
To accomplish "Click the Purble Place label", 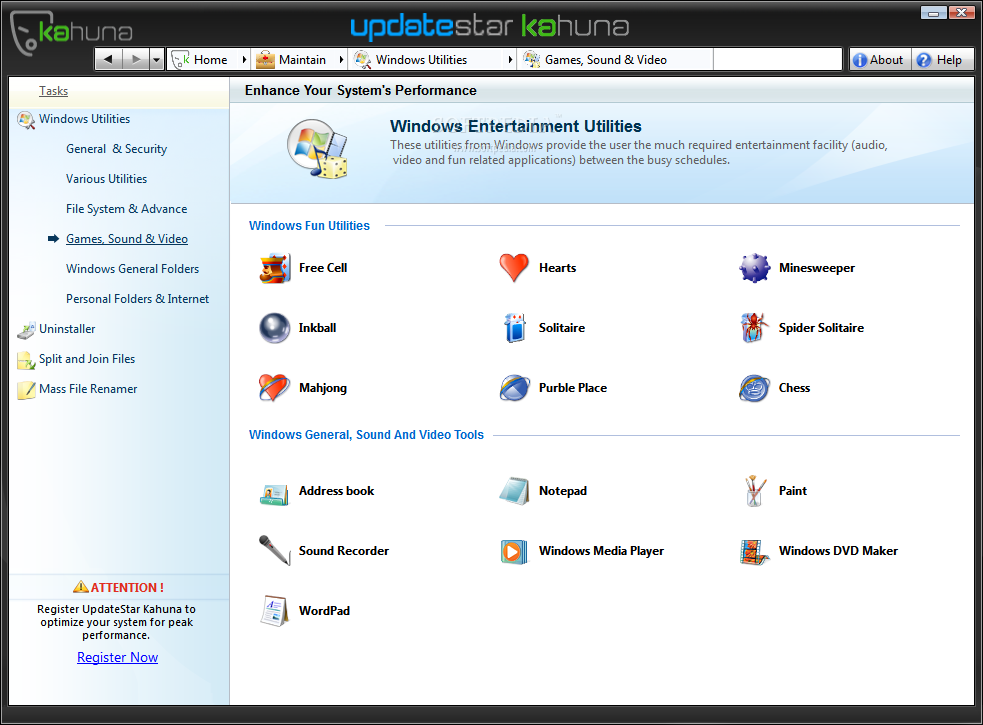I will (x=573, y=388).
